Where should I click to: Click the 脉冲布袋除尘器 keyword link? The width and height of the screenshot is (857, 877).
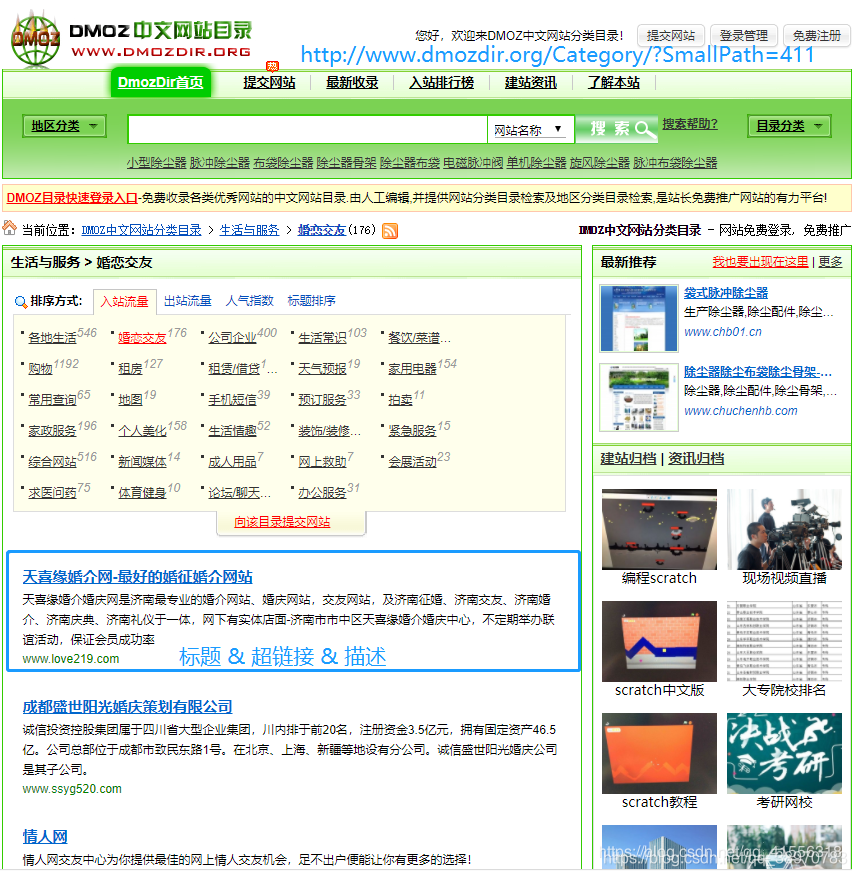pyautogui.click(x=675, y=163)
